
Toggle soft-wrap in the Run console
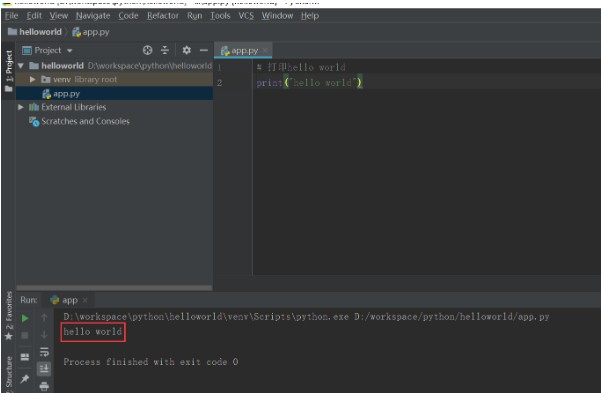click(x=44, y=352)
